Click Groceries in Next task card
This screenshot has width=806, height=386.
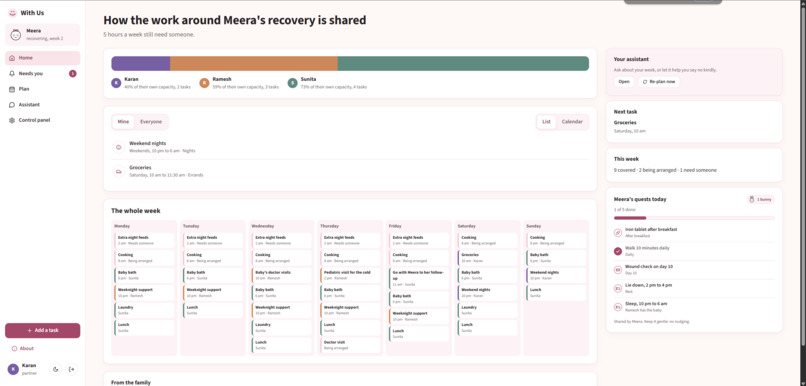coord(625,123)
